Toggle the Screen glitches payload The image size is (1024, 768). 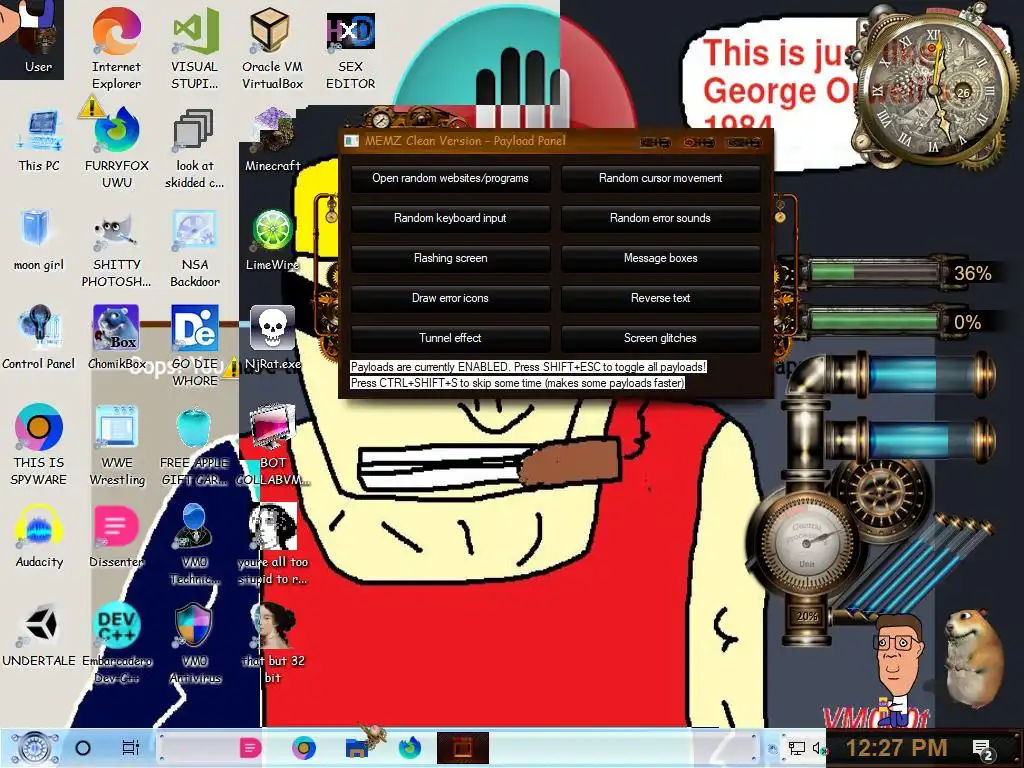(660, 338)
